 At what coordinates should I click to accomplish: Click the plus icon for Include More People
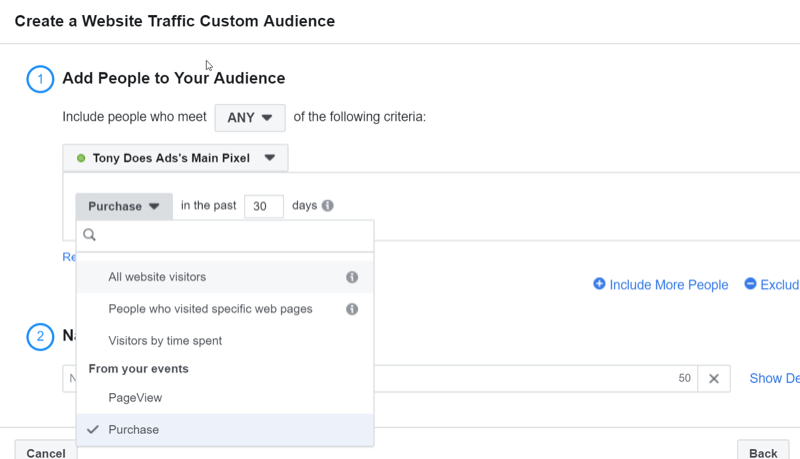(x=599, y=284)
